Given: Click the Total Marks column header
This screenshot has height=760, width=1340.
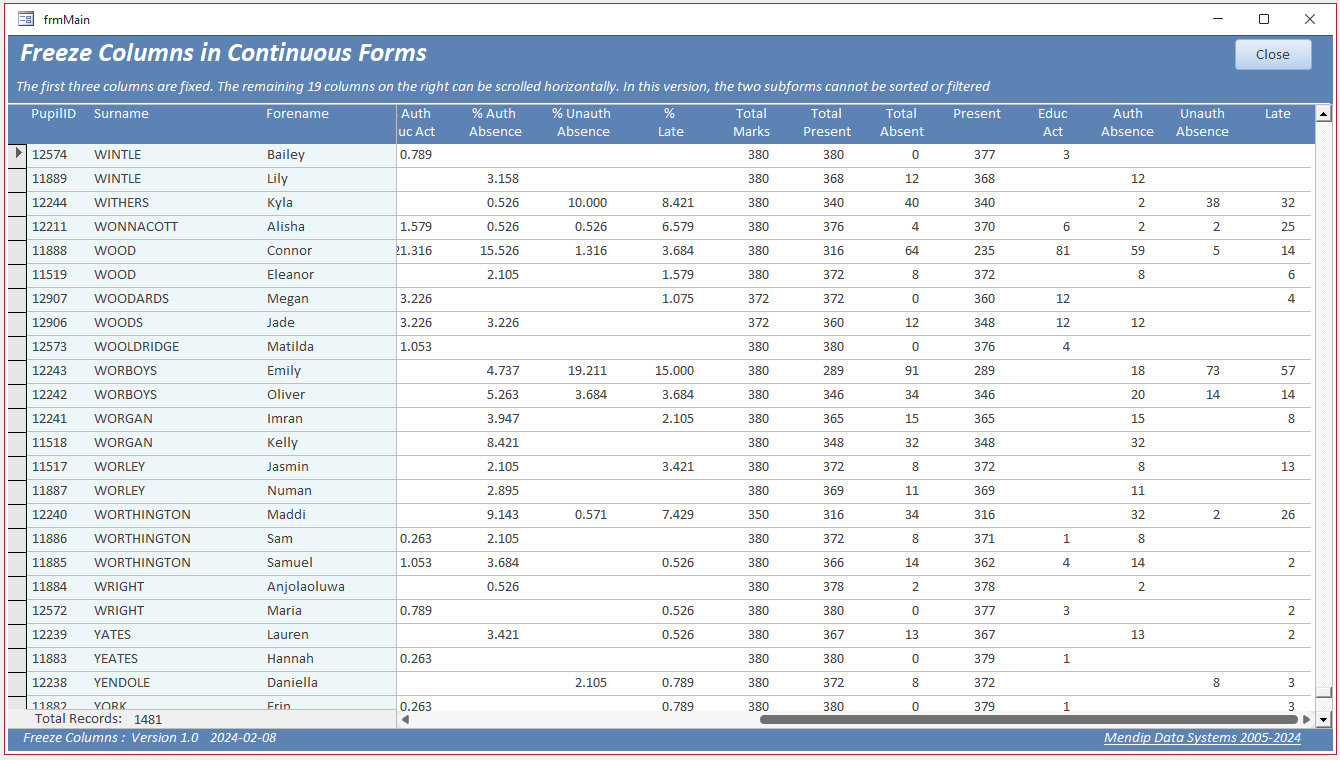Looking at the screenshot, I should (x=751, y=122).
